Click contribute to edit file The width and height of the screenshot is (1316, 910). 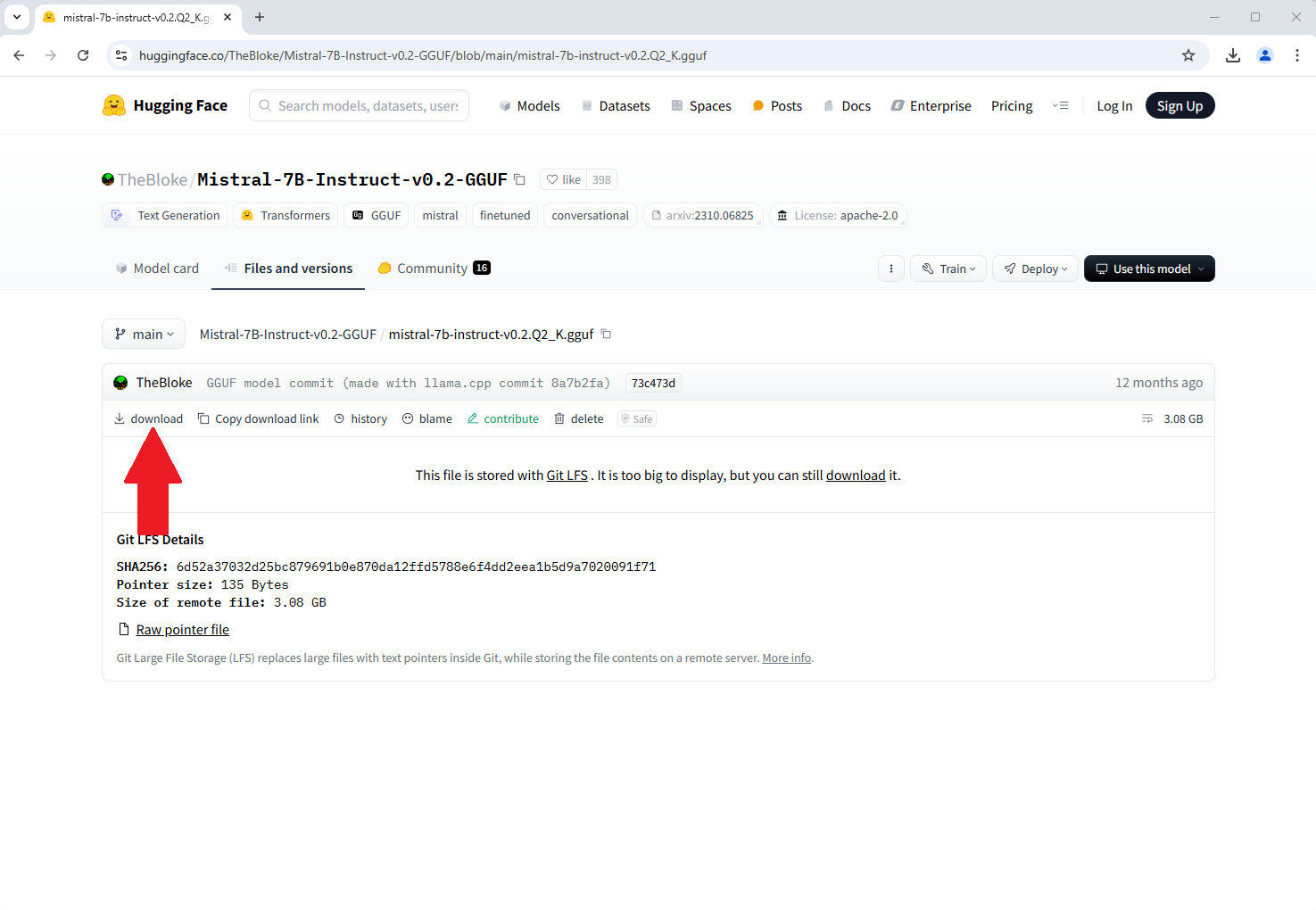pyautogui.click(x=503, y=418)
